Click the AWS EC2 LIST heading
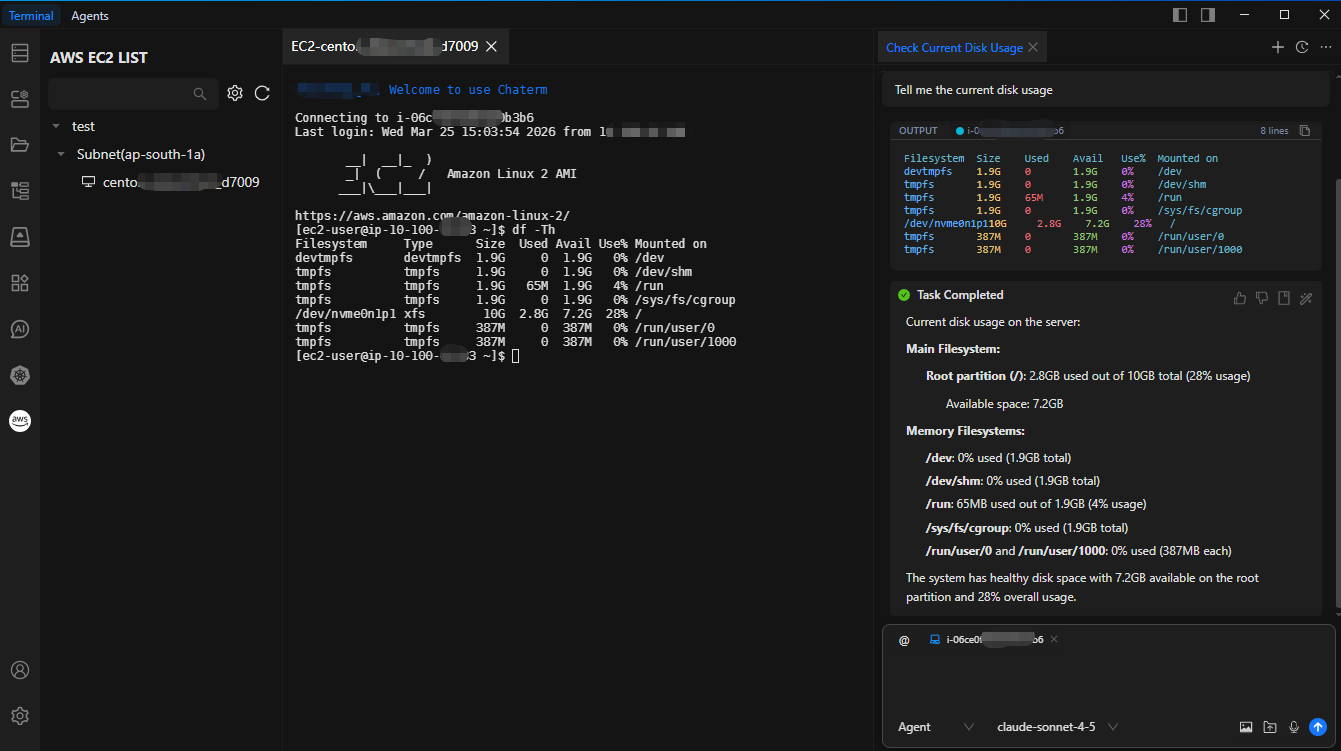 pyautogui.click(x=99, y=58)
